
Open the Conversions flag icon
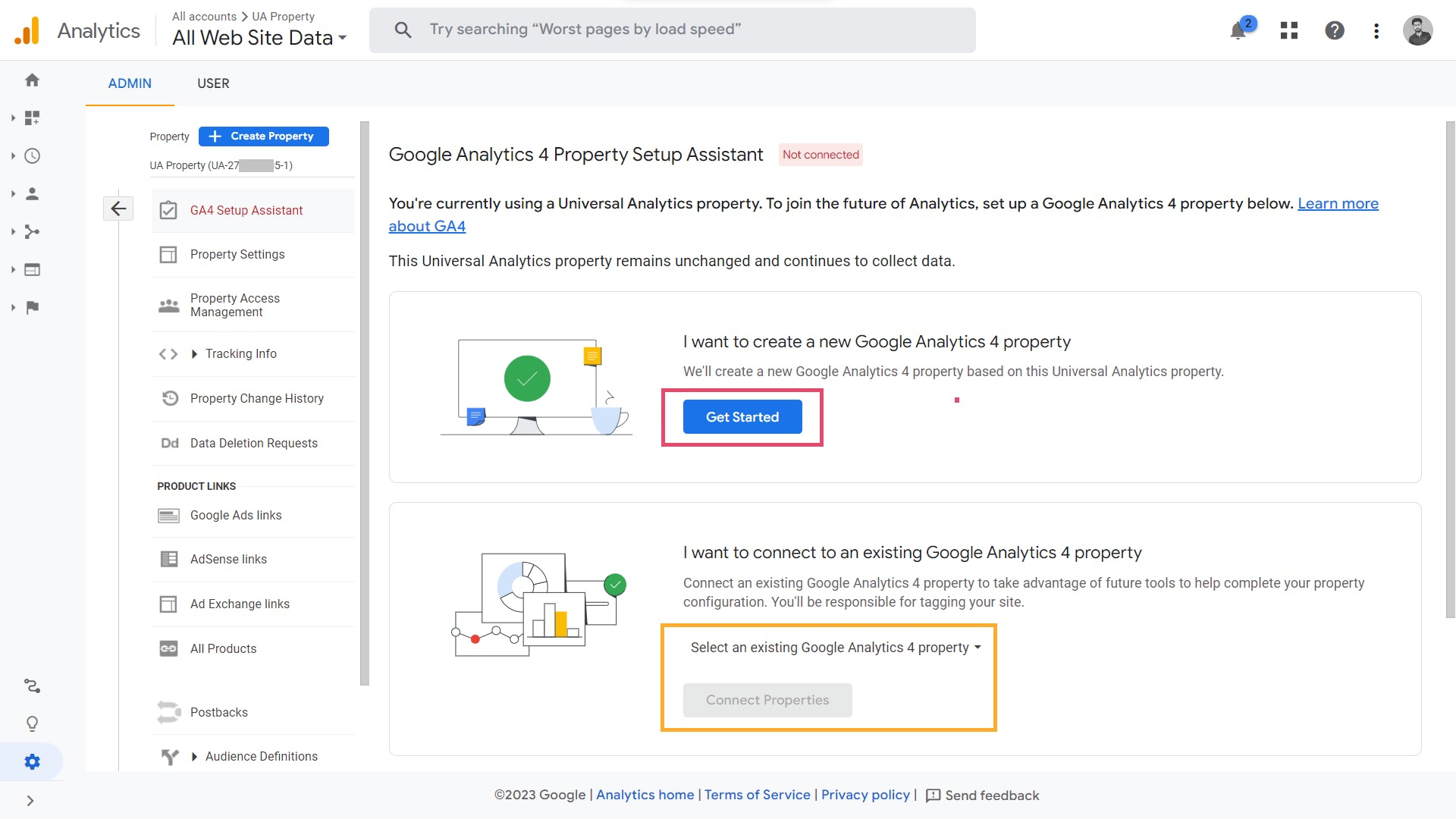[32, 307]
